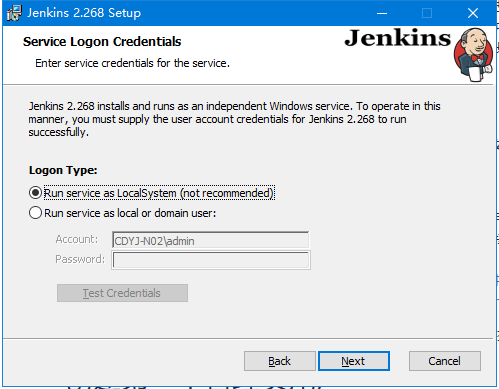The width and height of the screenshot is (499, 389).
Task: Click the Jenkins butler mascot logo
Action: [473, 55]
